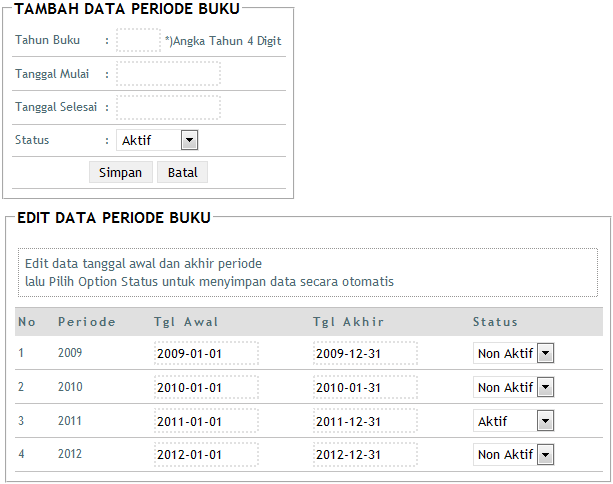The height and width of the screenshot is (484, 613).
Task: Edit Tgl Akhir field 2011-12-31
Action: click(x=365, y=421)
